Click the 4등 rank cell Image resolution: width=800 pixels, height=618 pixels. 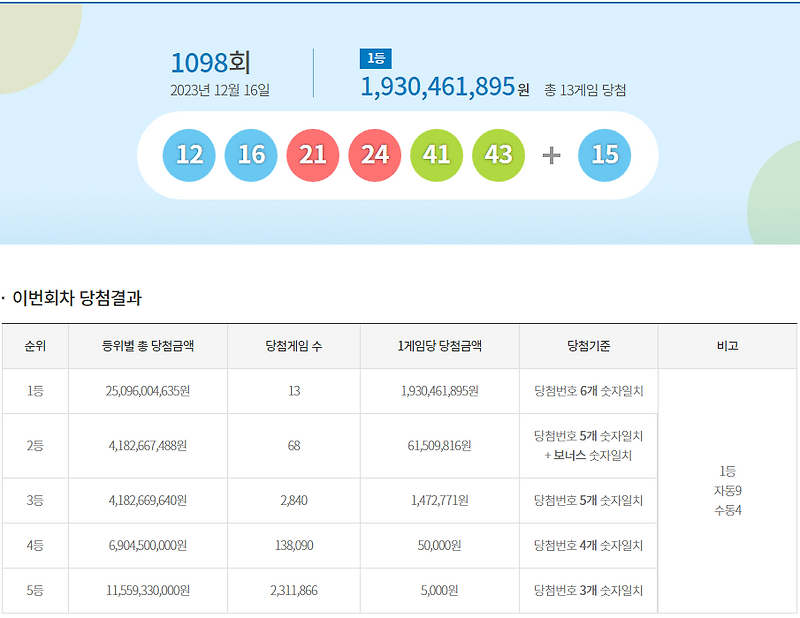(35, 546)
